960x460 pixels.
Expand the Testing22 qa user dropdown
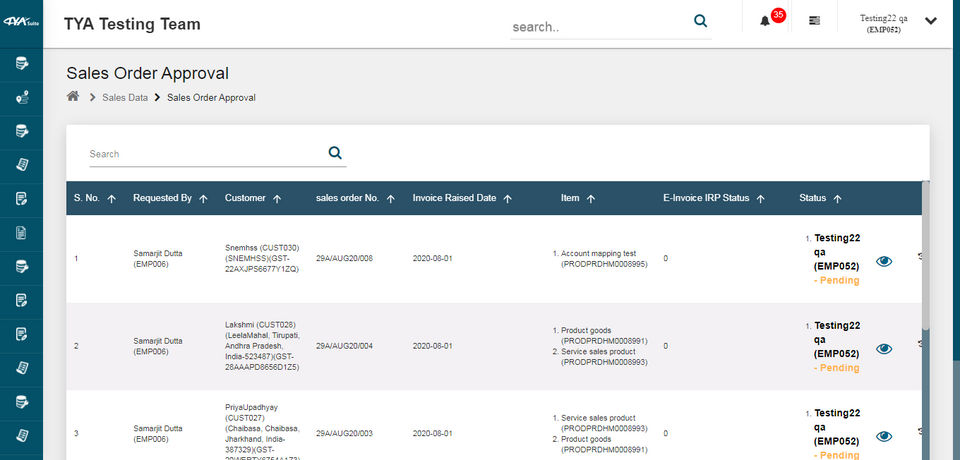(931, 21)
